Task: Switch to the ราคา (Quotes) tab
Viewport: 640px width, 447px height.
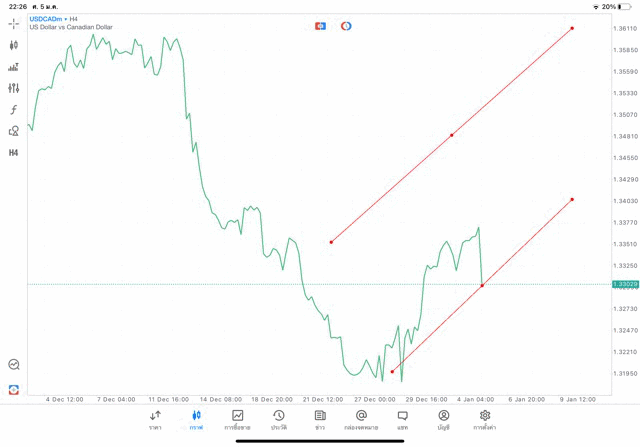Action: (155, 420)
